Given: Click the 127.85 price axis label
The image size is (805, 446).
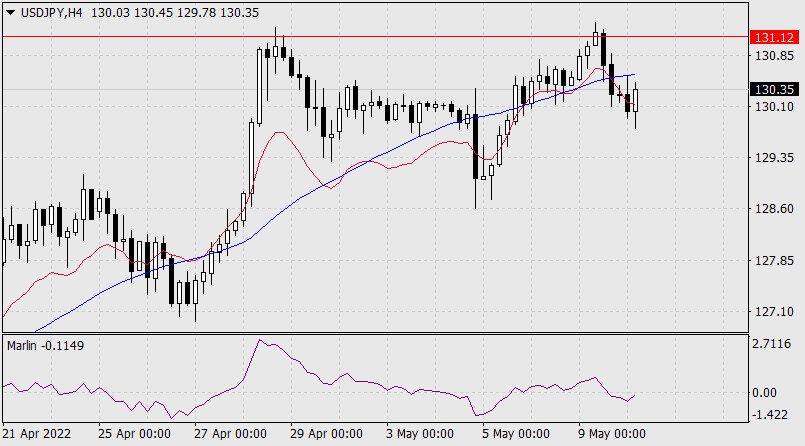Looking at the screenshot, I should [x=774, y=261].
